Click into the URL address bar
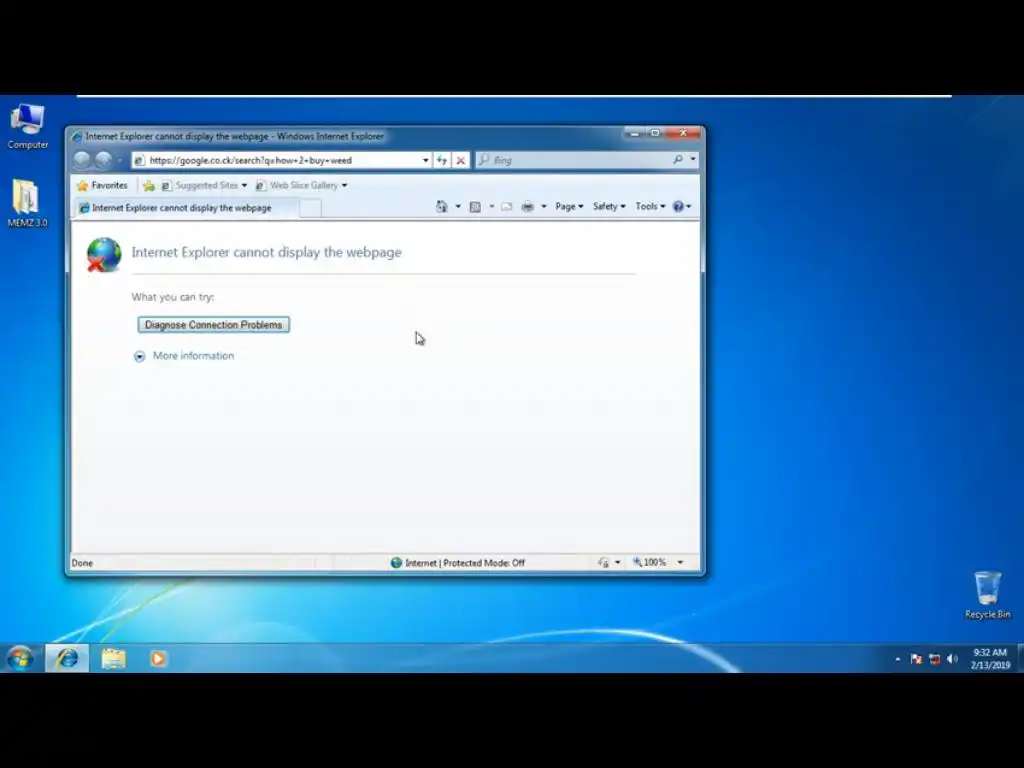1024x768 pixels. coord(281,160)
